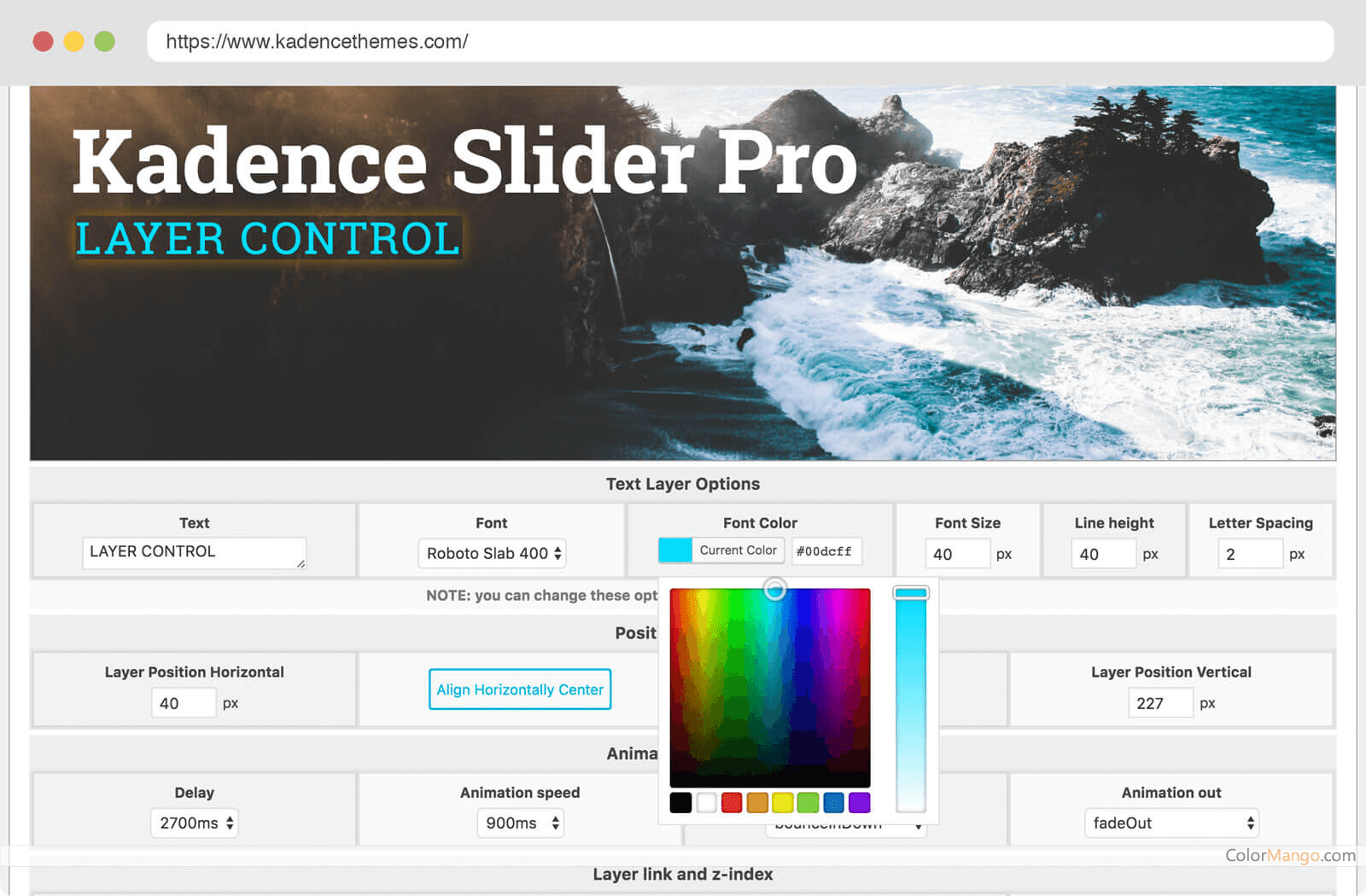Open the fadeOut Animation out dropdown
Viewport: 1366px width, 896px height.
pos(1171,823)
